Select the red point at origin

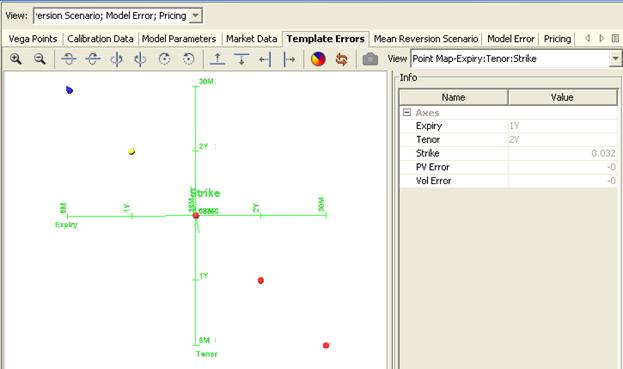195,215
